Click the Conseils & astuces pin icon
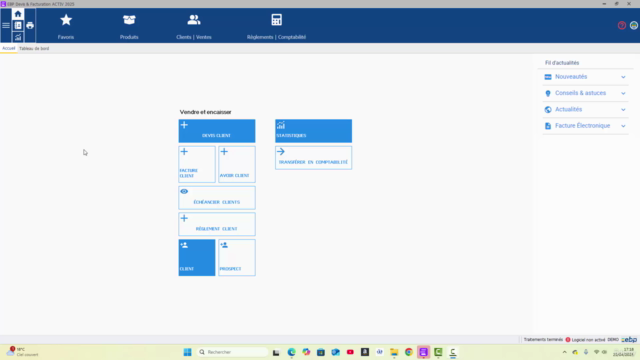This screenshot has width=640, height=360. (548, 93)
